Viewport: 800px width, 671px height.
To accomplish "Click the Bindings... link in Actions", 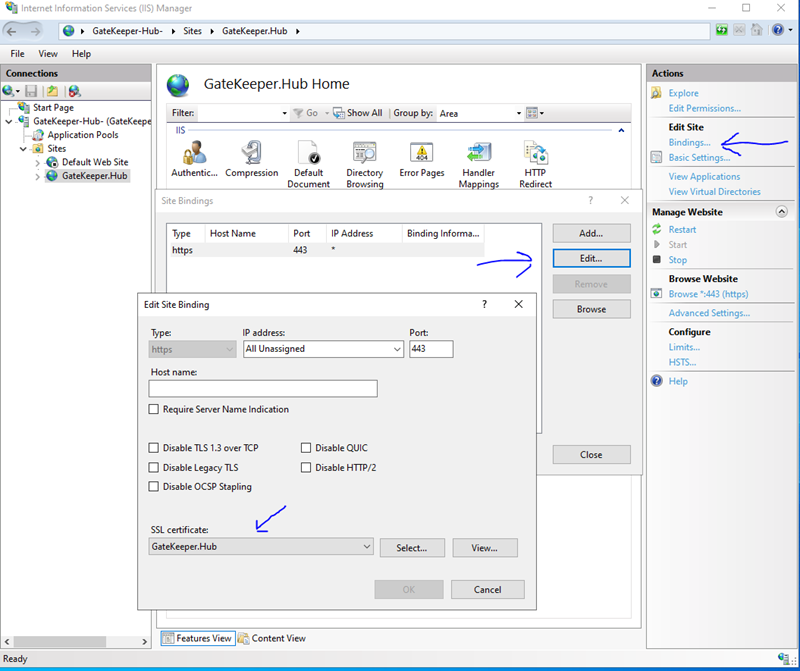I will point(689,143).
